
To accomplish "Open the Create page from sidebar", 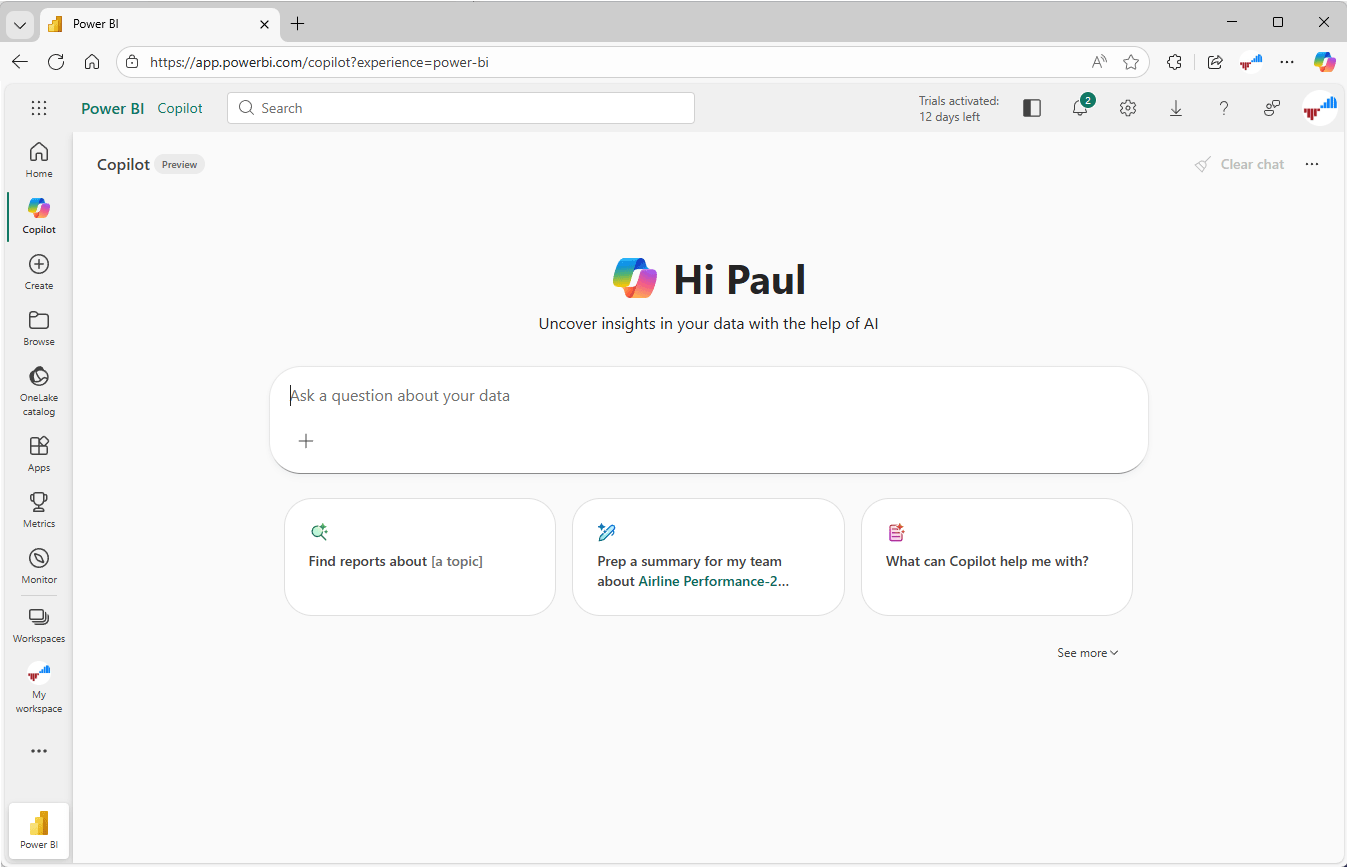I will tap(39, 272).
